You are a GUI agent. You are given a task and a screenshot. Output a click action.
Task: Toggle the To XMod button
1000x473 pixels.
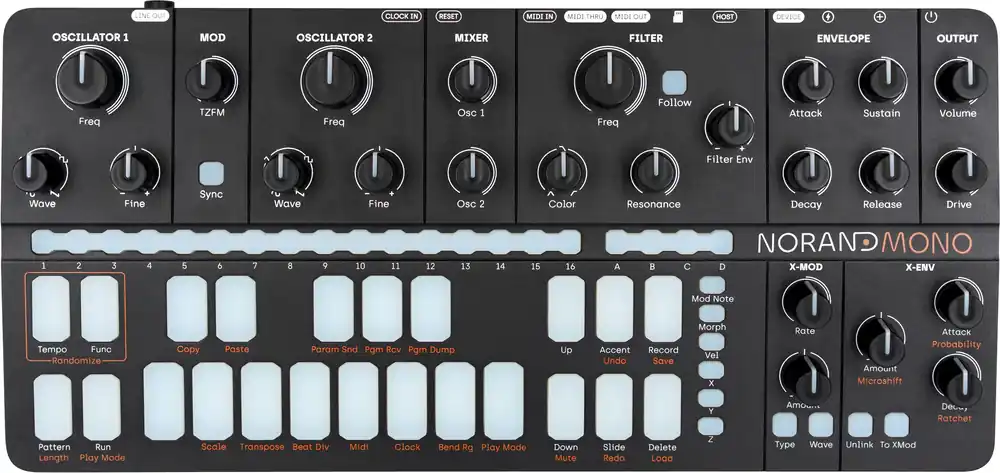point(897,425)
